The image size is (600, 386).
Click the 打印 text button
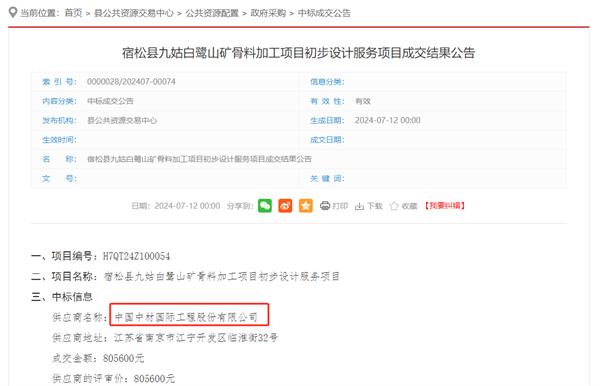(340, 206)
